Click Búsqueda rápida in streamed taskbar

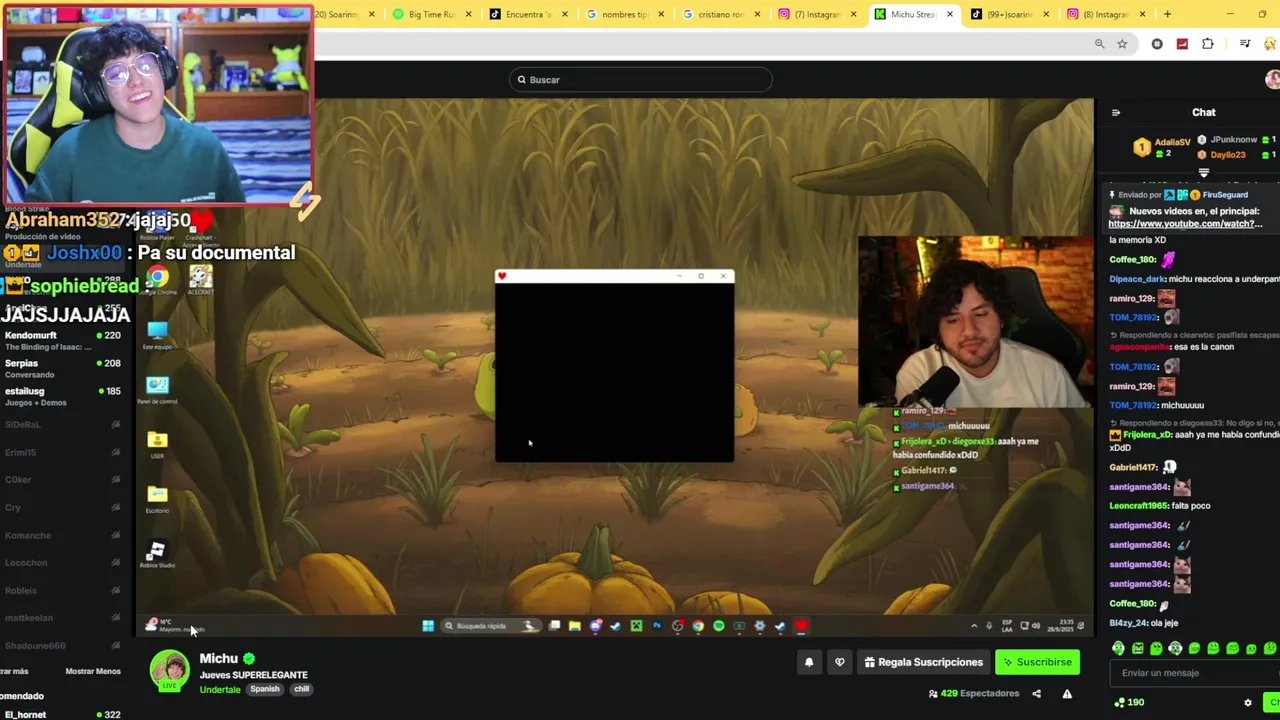point(490,626)
